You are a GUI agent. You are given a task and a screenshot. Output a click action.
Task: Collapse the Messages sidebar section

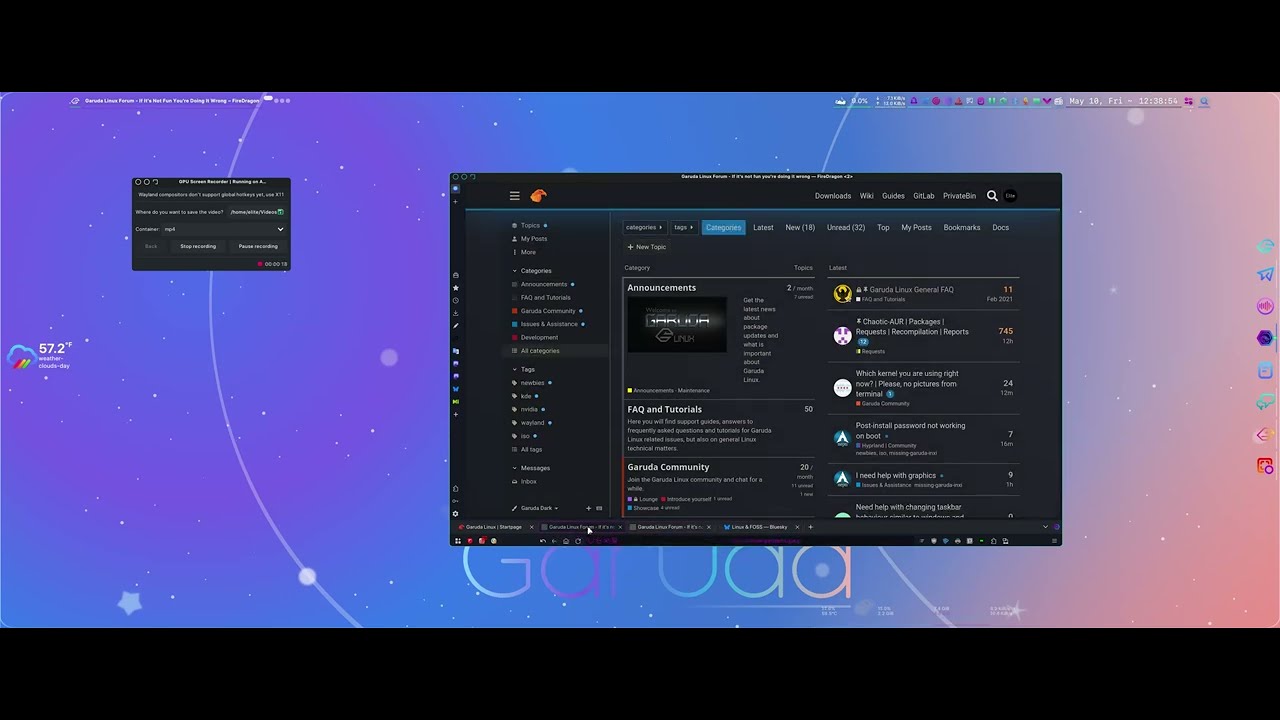515,468
